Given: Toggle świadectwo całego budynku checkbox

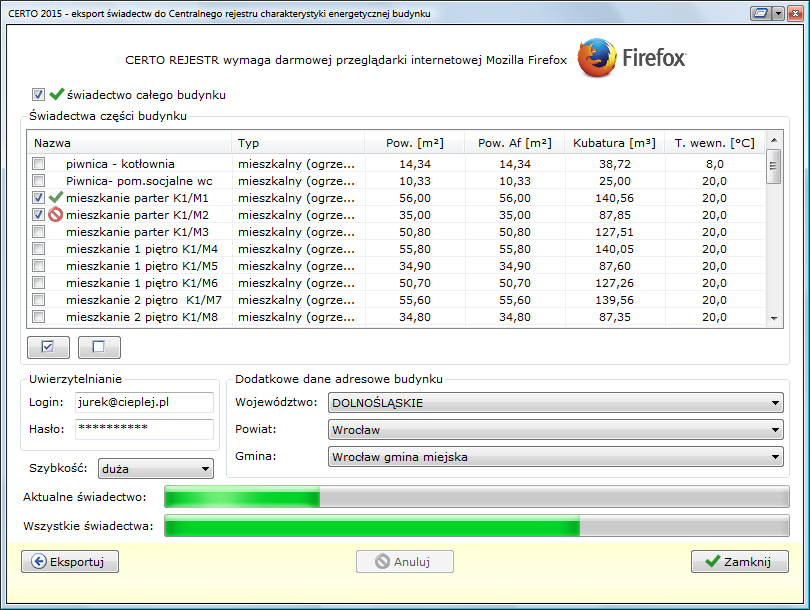Looking at the screenshot, I should click(38, 95).
